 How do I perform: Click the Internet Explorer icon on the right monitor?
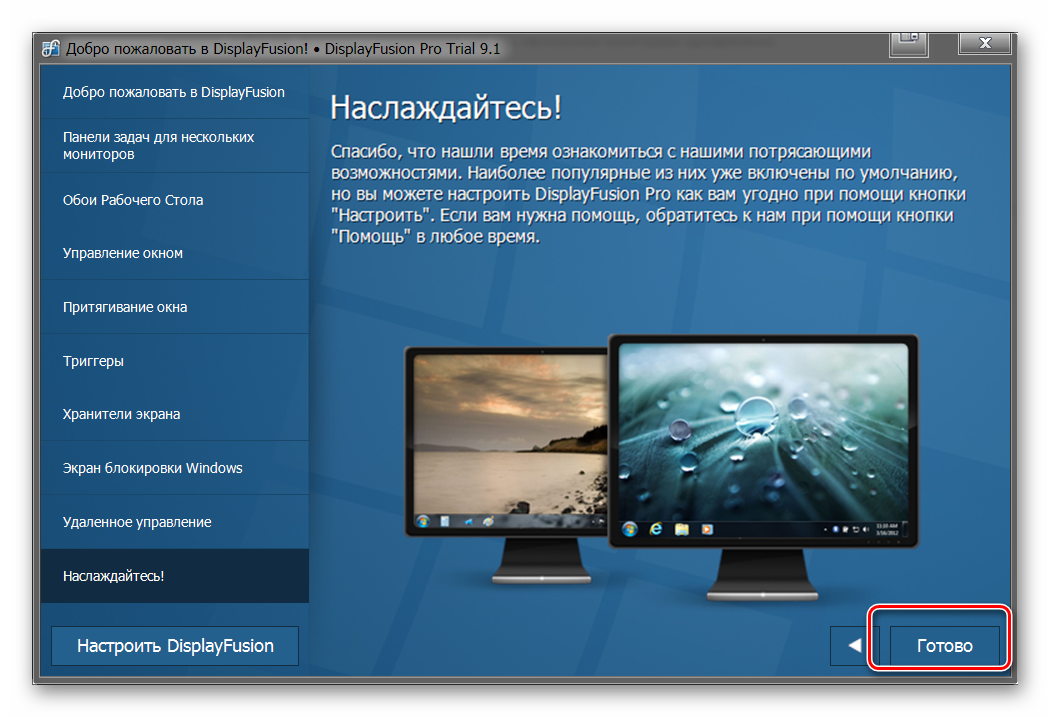tap(656, 529)
